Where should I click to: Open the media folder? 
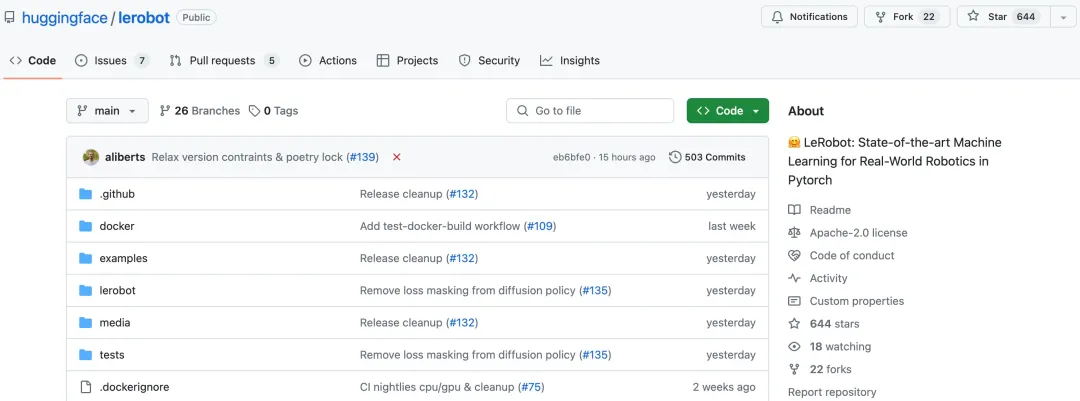tap(115, 322)
